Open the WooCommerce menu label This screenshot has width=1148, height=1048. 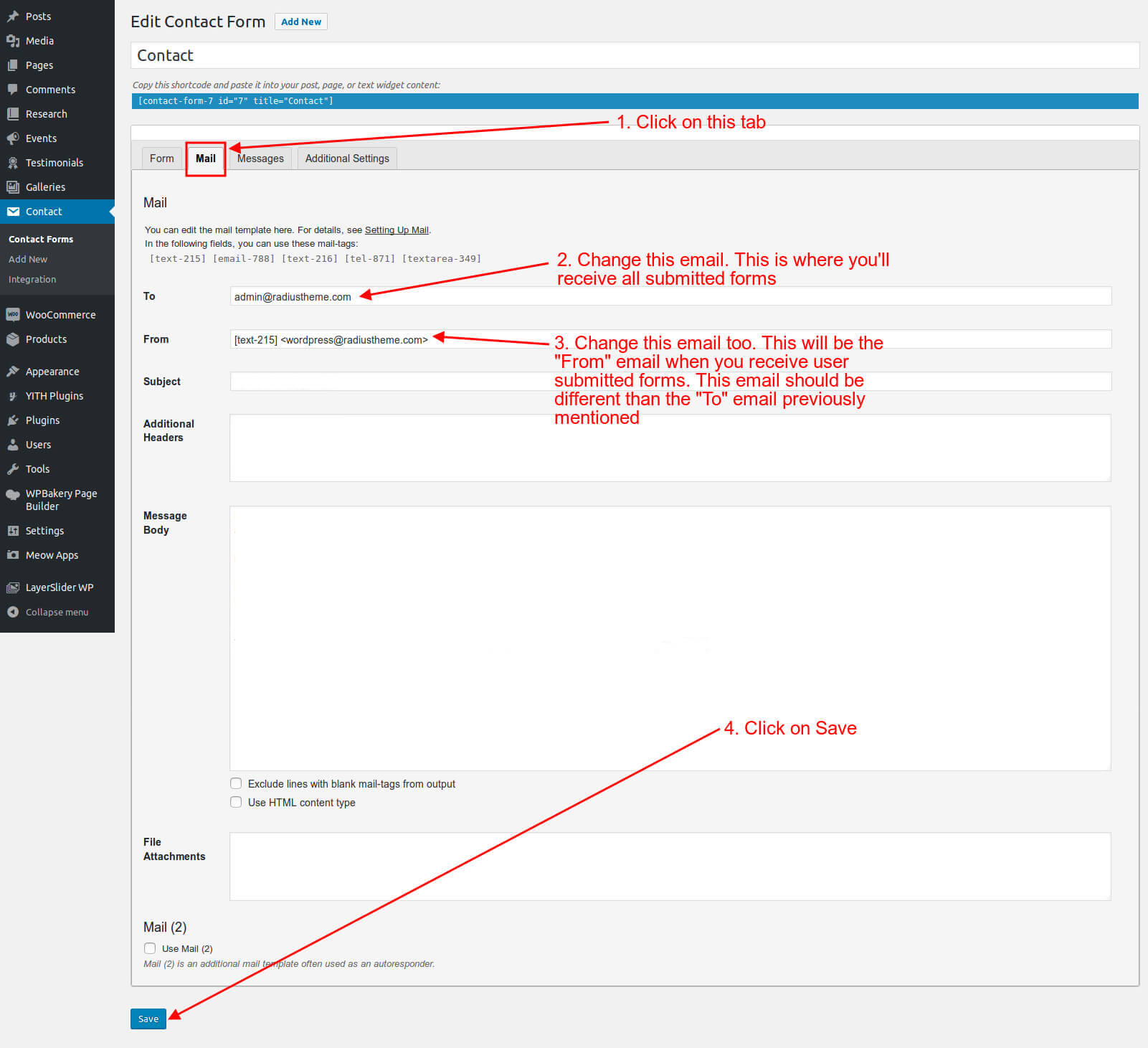click(x=60, y=315)
